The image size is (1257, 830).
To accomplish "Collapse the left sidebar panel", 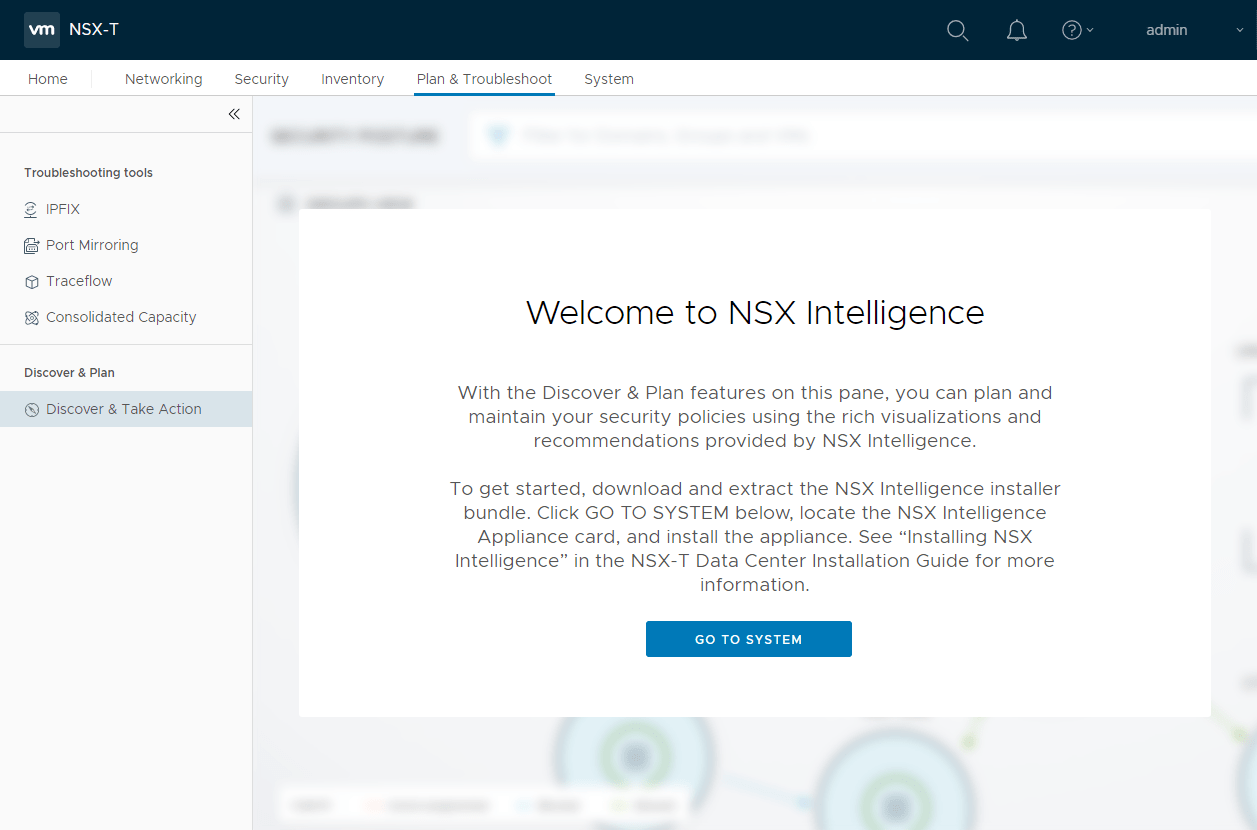I will click(234, 114).
